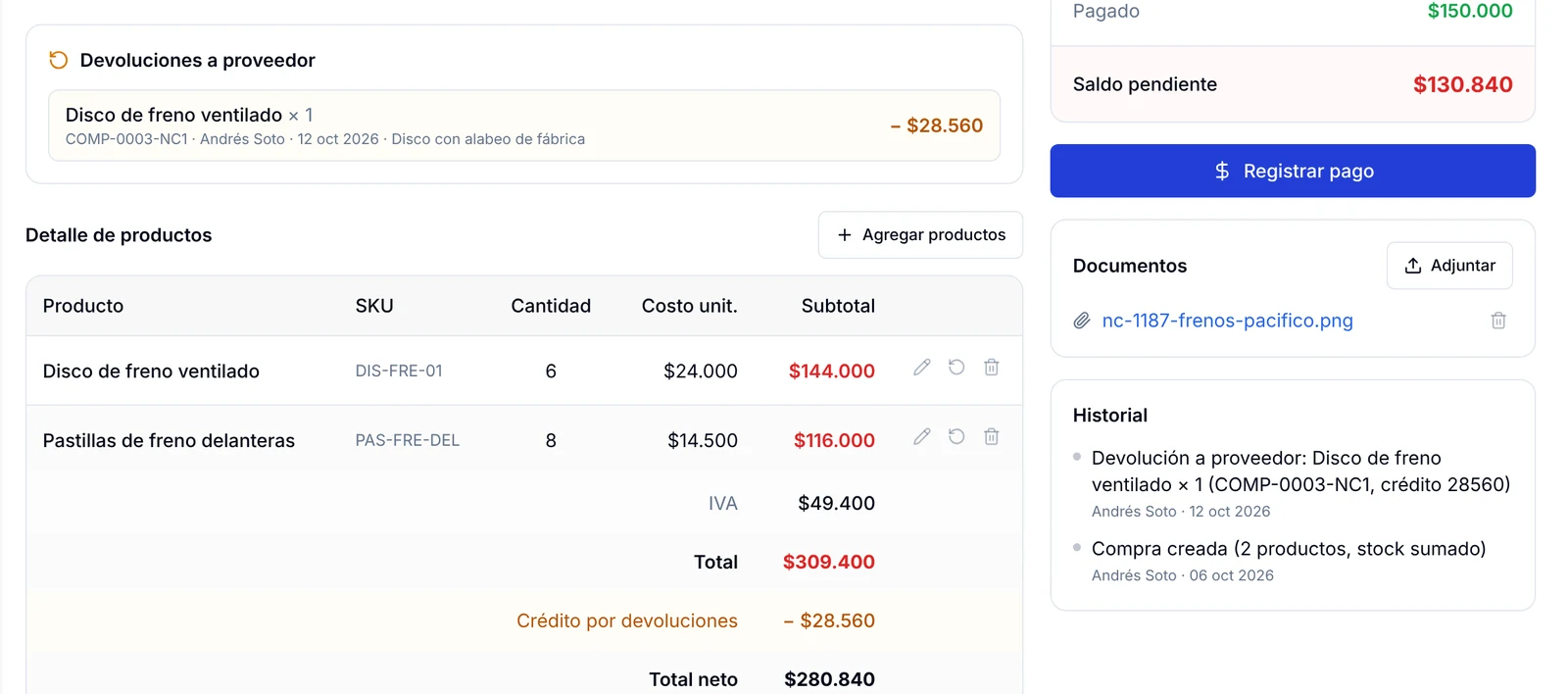The image size is (1568, 694).
Task: Click the paperclip icon beside nc-1187 file
Action: click(1082, 321)
